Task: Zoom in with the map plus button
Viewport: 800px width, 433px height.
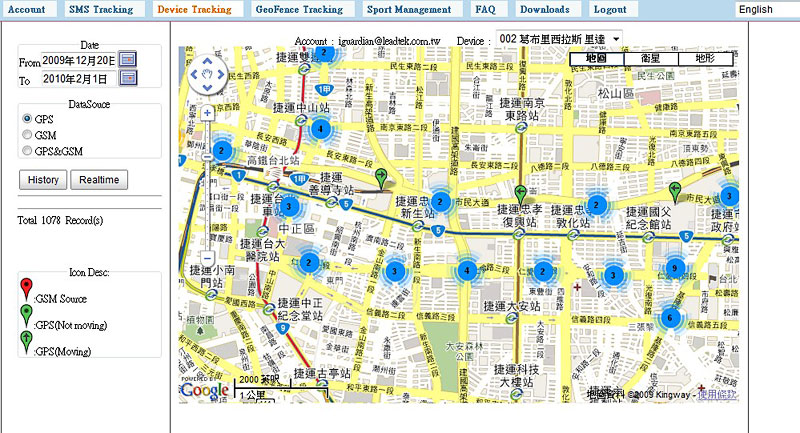Action: (207, 113)
